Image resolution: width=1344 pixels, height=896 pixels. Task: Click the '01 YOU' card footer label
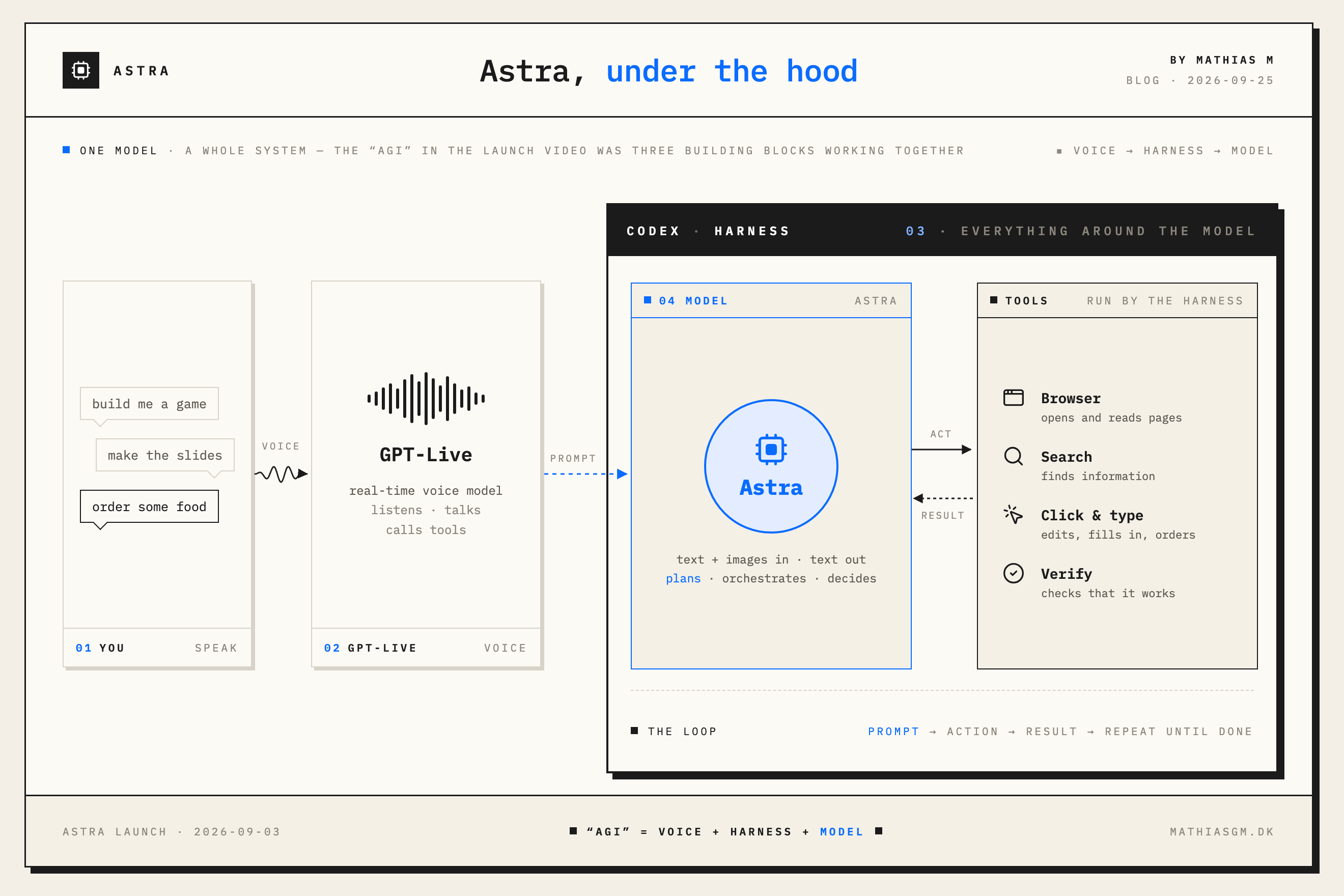100,648
